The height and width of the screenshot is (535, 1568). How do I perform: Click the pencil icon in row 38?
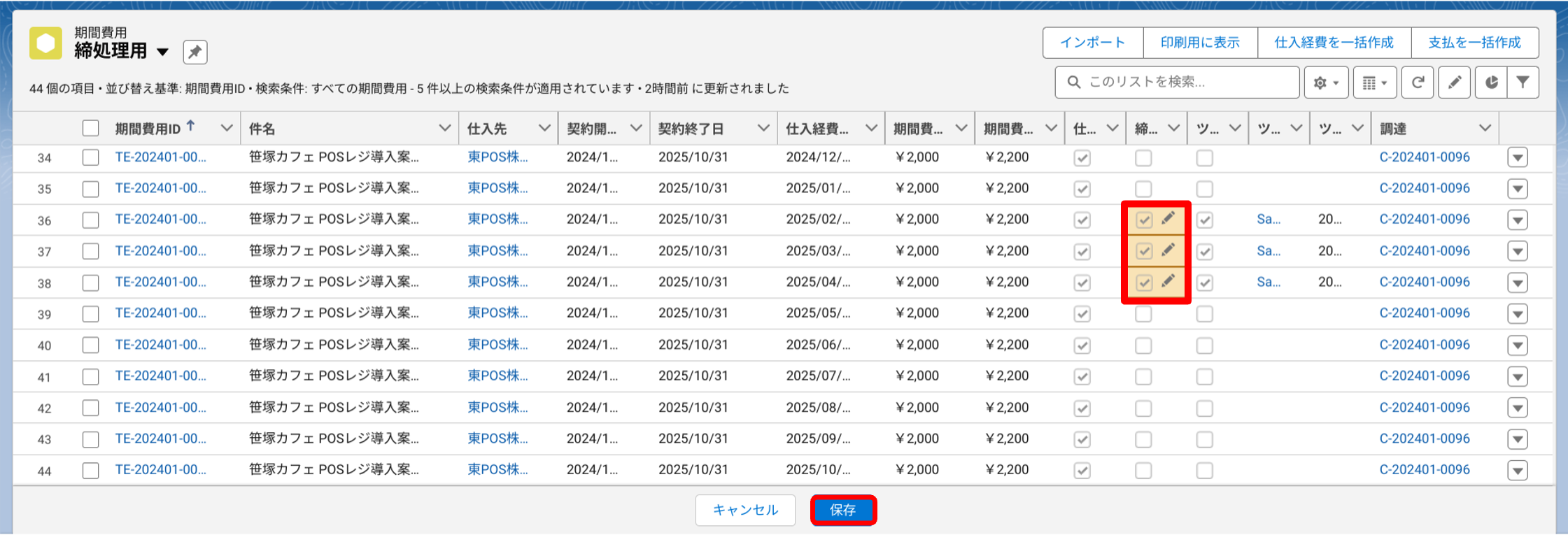(1168, 281)
